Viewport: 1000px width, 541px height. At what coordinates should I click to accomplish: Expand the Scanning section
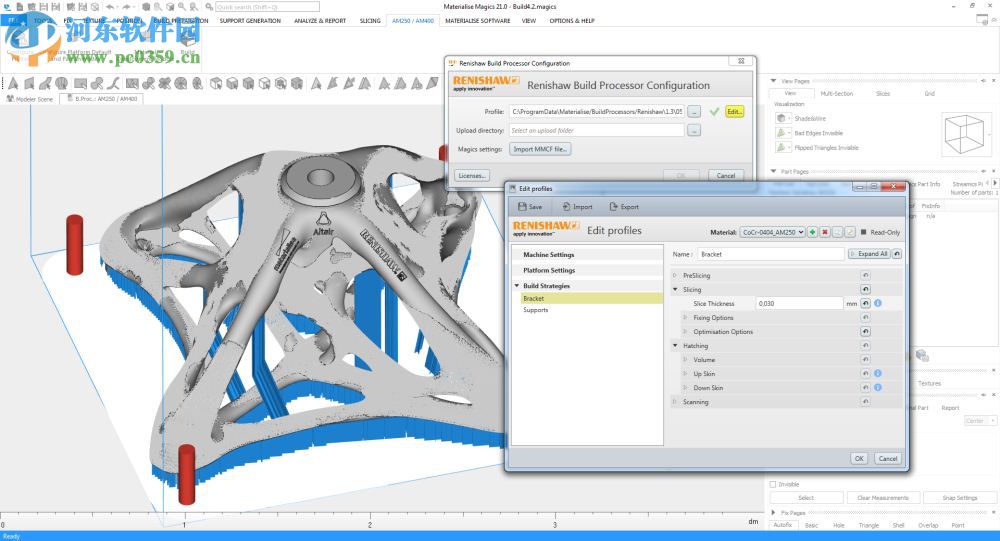(x=677, y=402)
